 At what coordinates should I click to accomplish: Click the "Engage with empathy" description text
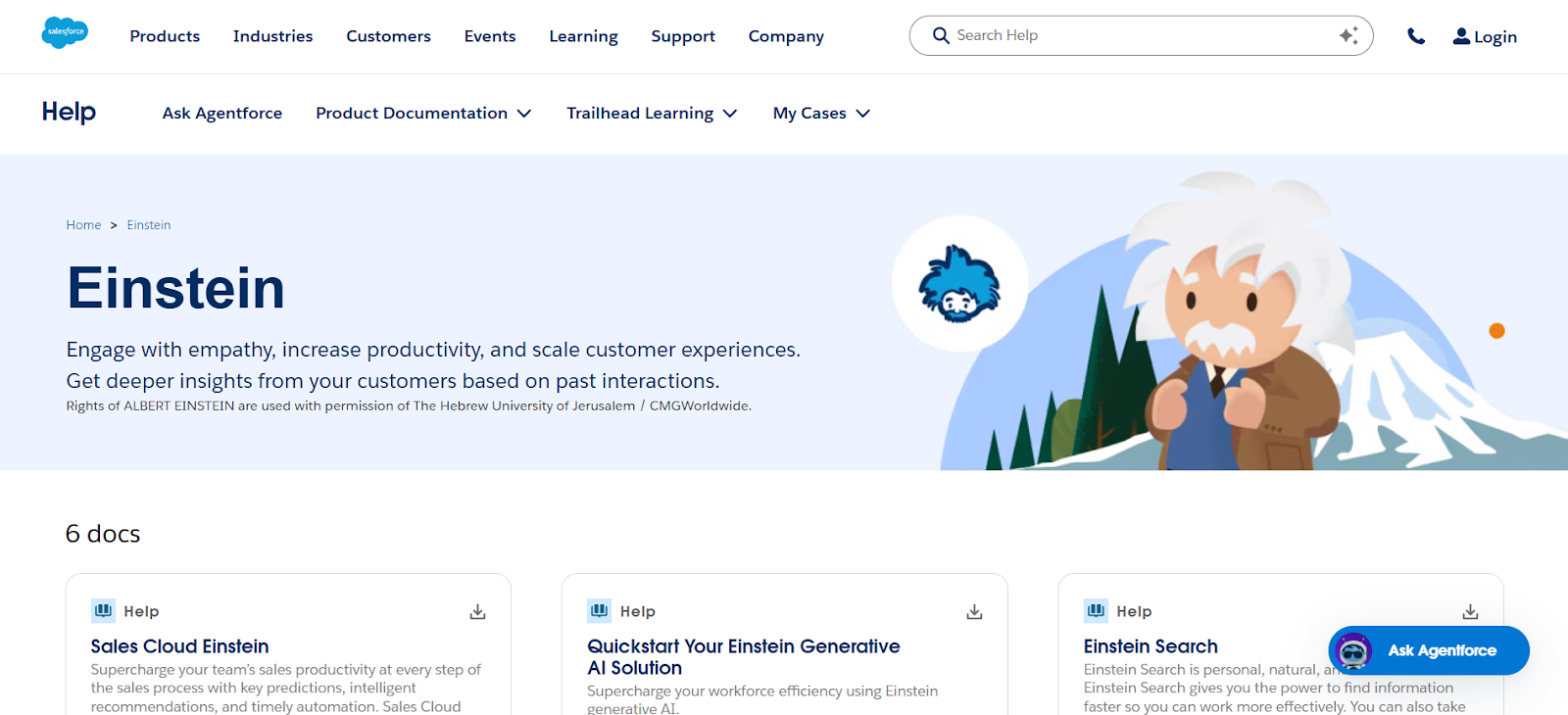433,365
